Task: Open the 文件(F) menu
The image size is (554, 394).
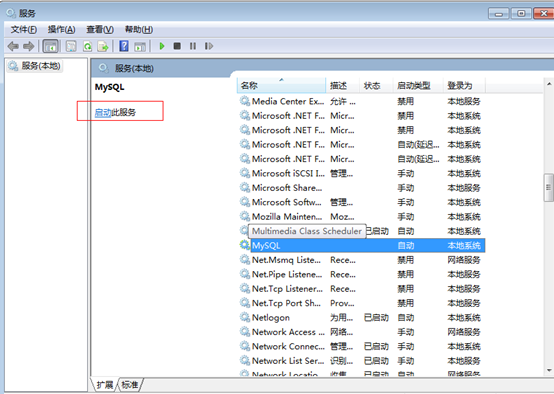Action: pyautogui.click(x=24, y=29)
